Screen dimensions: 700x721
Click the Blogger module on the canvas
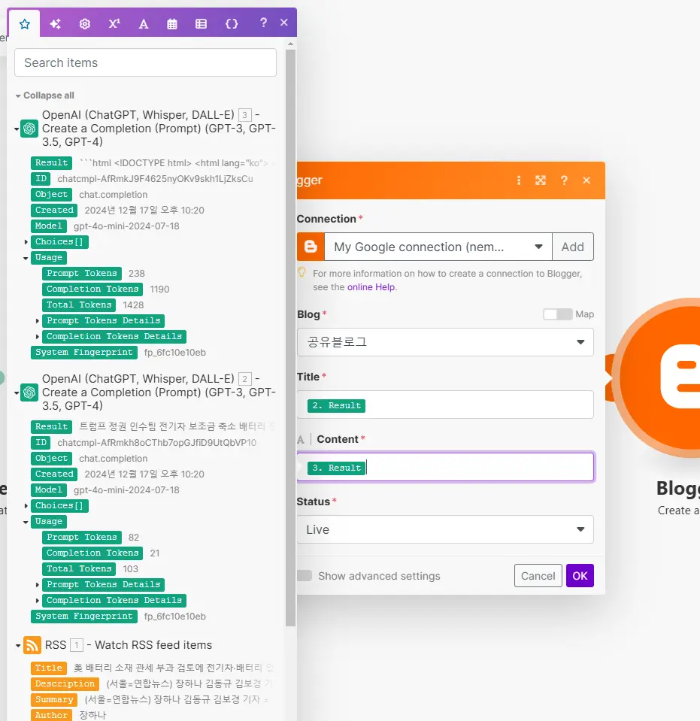[658, 377]
